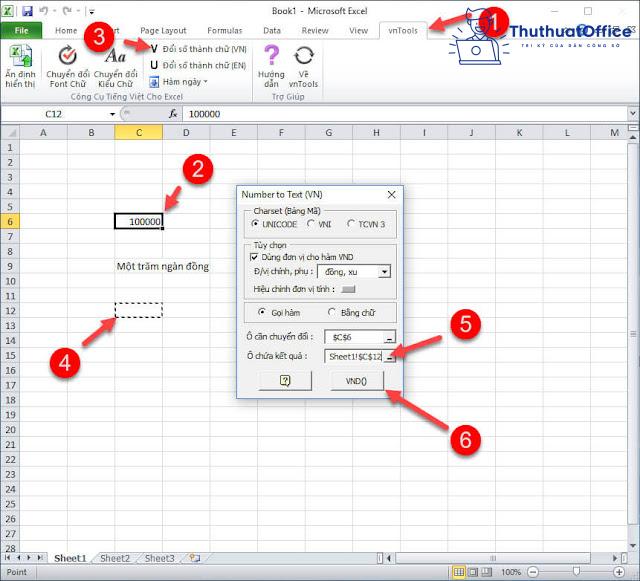Collapse dialog via Ô cần chuyển đổi range picker
The height and width of the screenshot is (581, 640).
pyautogui.click(x=389, y=338)
